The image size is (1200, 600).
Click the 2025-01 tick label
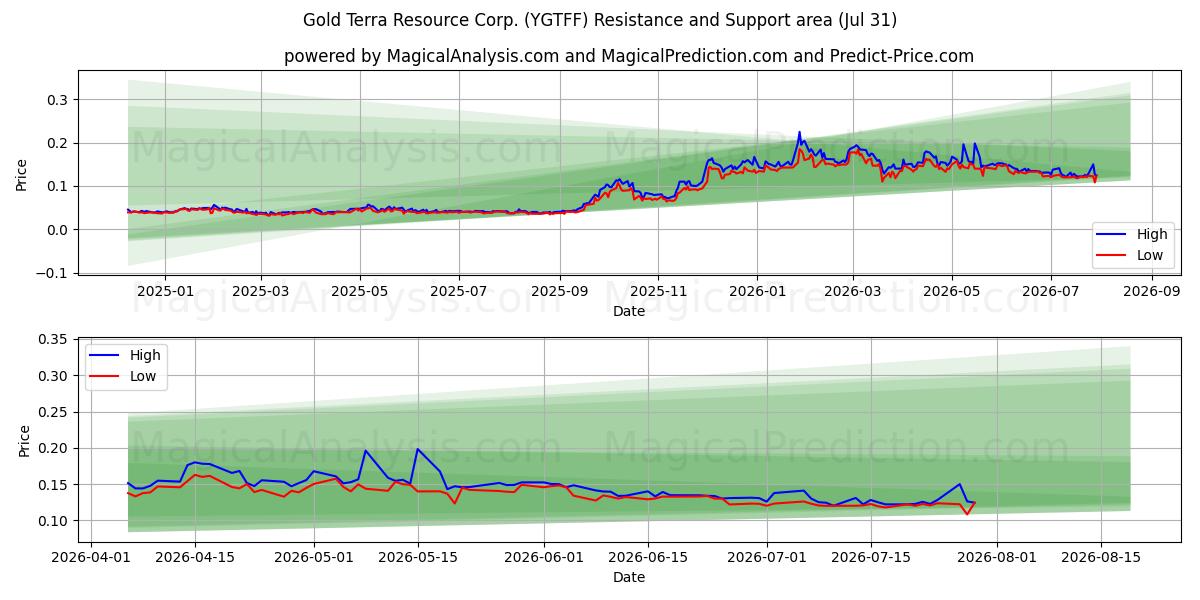(164, 291)
